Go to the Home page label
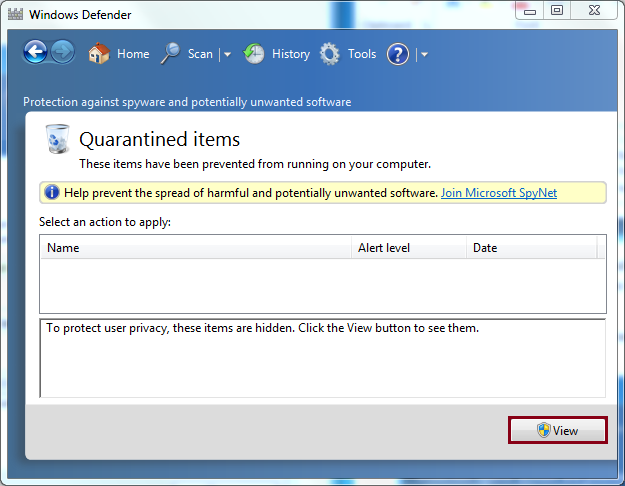This screenshot has width=625, height=486. point(133,54)
